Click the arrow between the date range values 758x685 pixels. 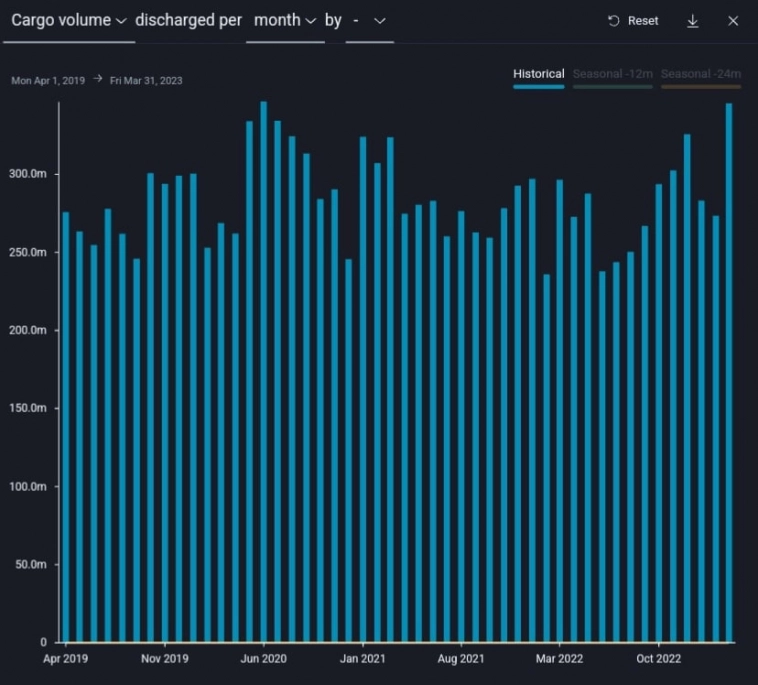(x=98, y=80)
